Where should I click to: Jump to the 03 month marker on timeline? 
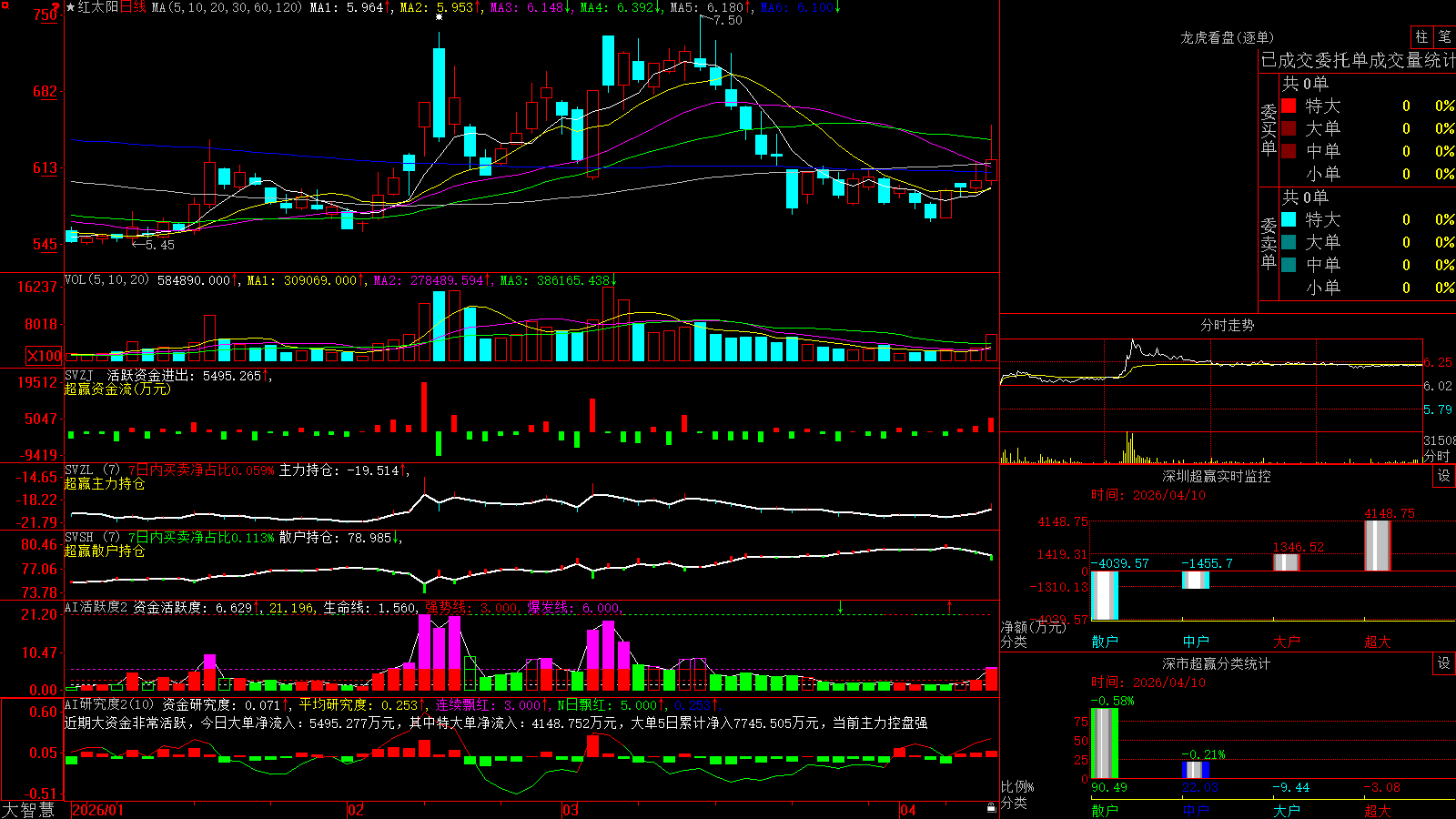tap(571, 810)
